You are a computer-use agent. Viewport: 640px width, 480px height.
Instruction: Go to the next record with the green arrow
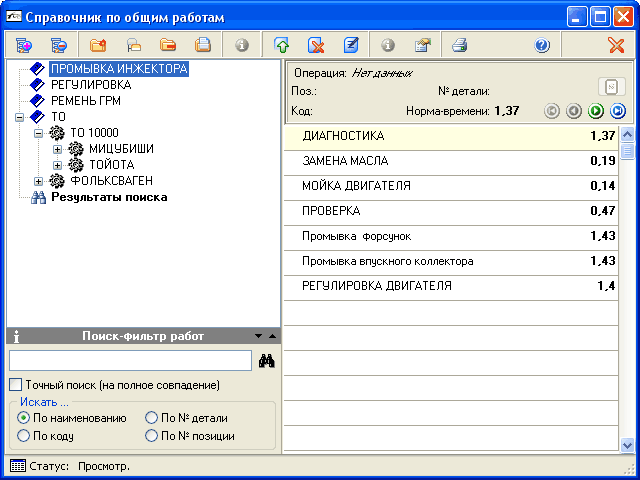[x=596, y=111]
